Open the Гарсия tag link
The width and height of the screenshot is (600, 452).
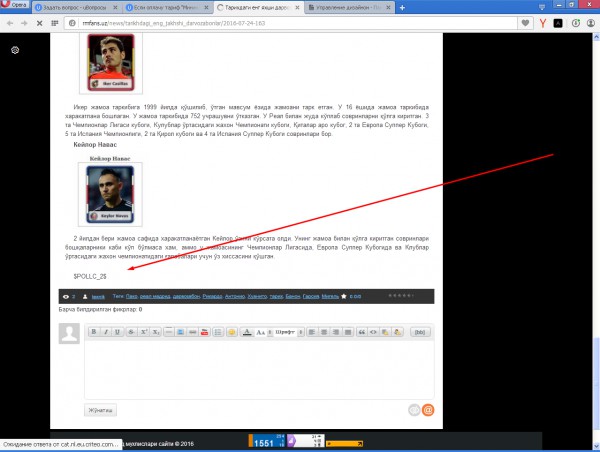(x=311, y=296)
